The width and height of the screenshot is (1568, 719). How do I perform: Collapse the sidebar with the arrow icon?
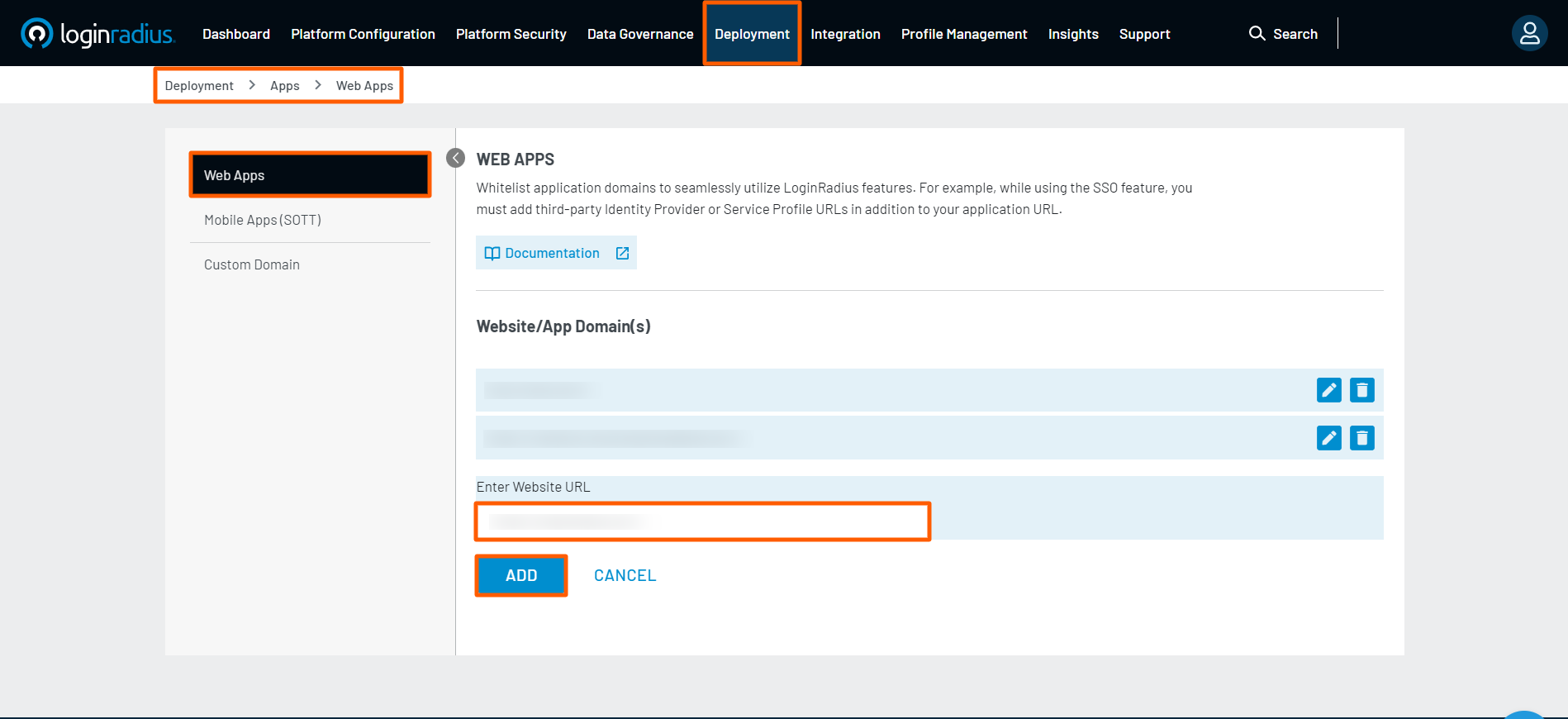click(x=455, y=158)
